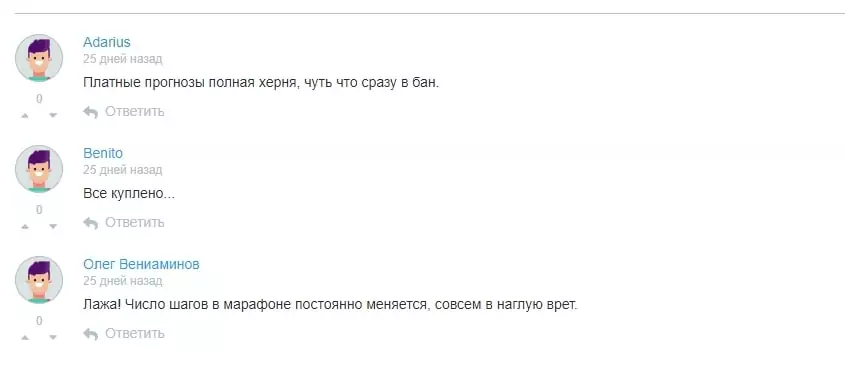Click Олег Вениаминов's avatar picture
Viewport: 845px width, 386px height.
[39, 280]
